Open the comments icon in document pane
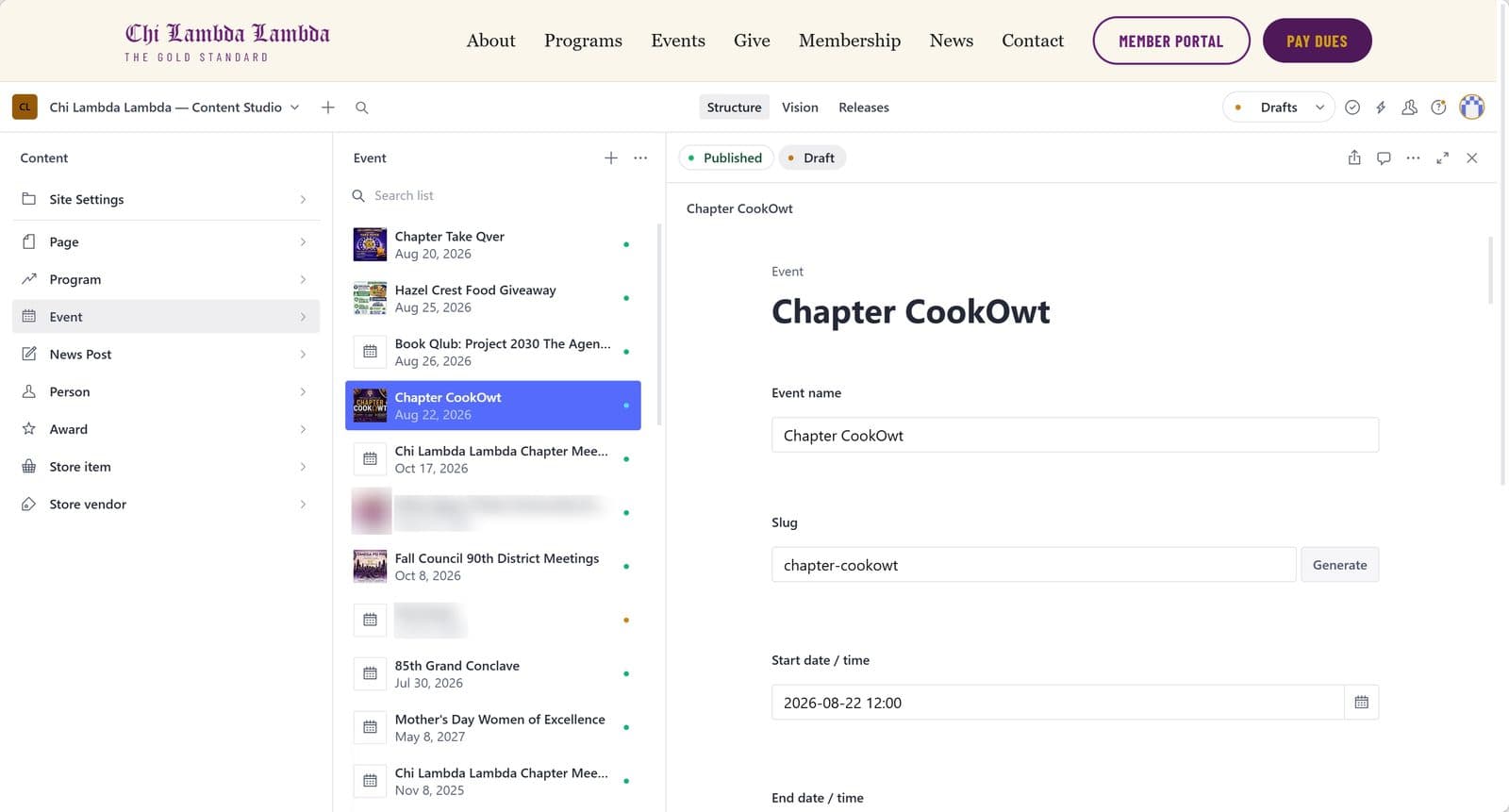 [1384, 157]
